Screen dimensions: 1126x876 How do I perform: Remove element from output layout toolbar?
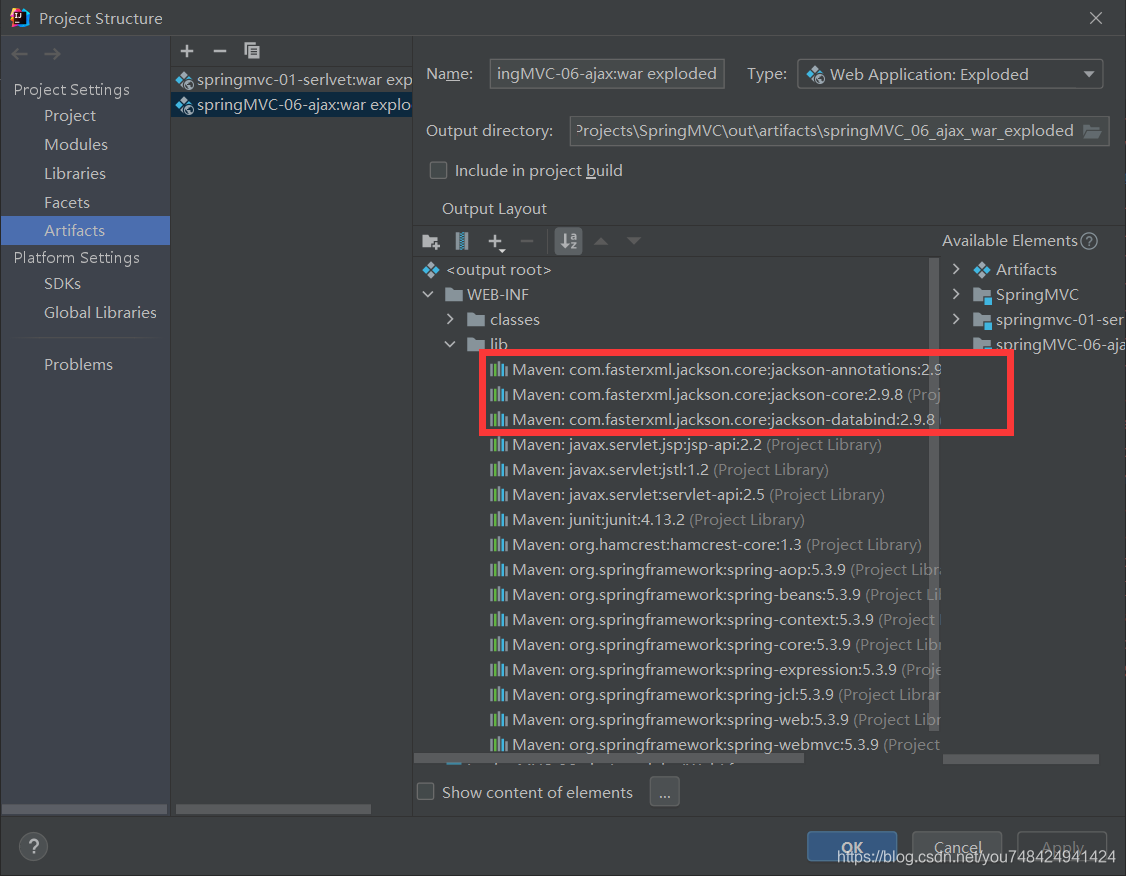(527, 241)
